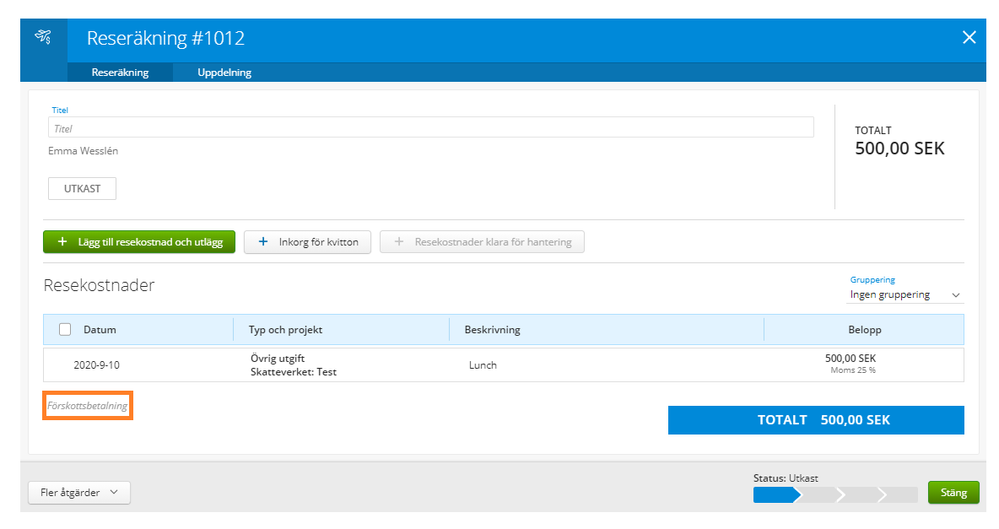Viewport: 999px width, 529px height.
Task: Open Inkorg för kvitton
Action: coord(308,242)
